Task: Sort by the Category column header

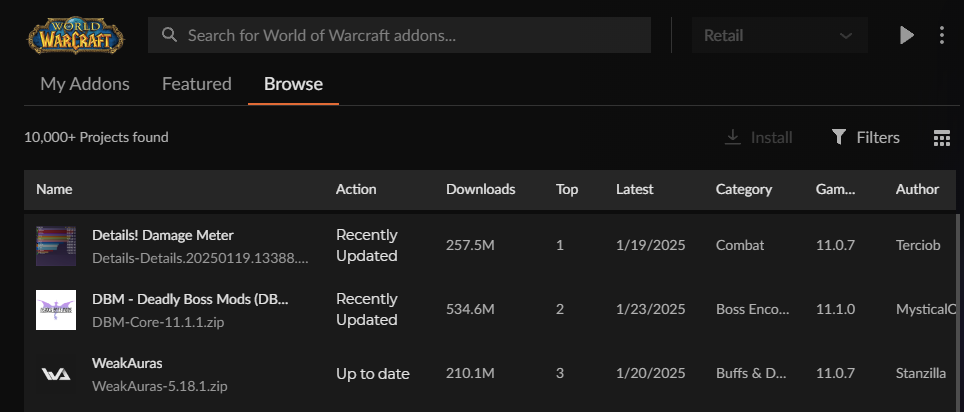Action: [x=744, y=189]
